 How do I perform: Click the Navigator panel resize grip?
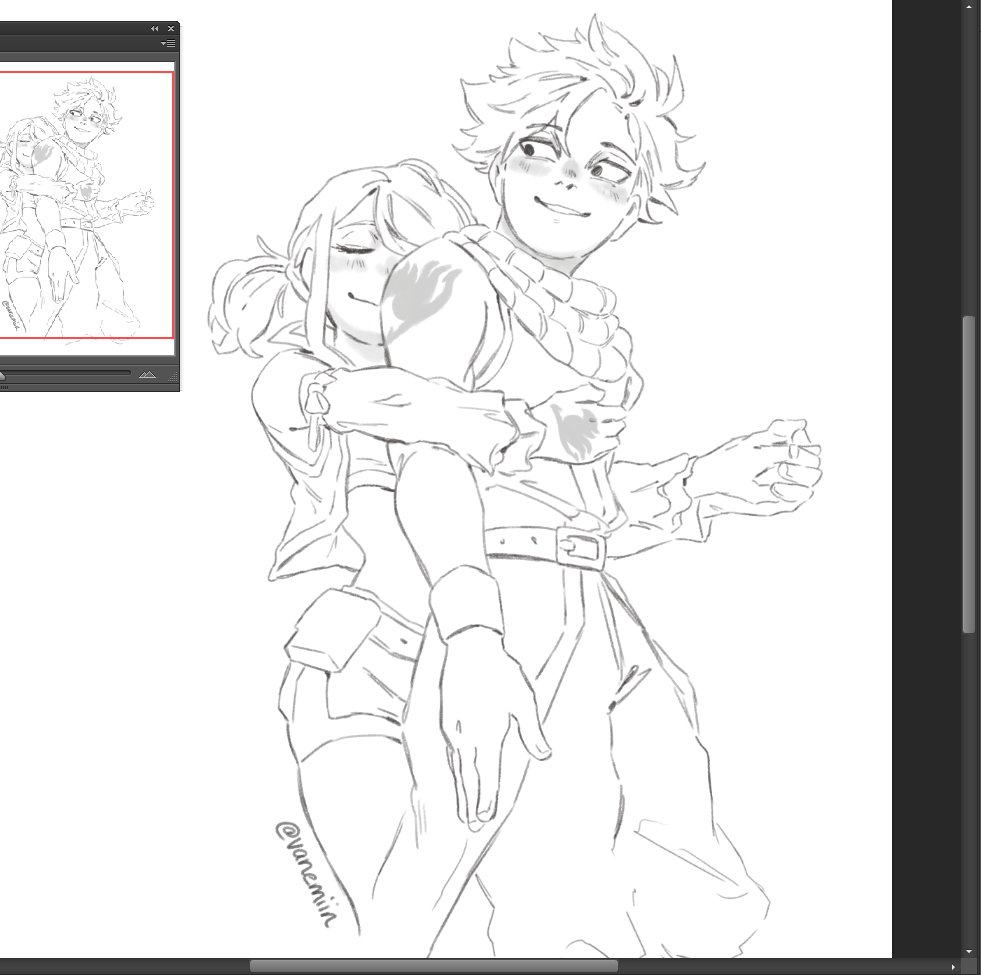click(x=175, y=376)
